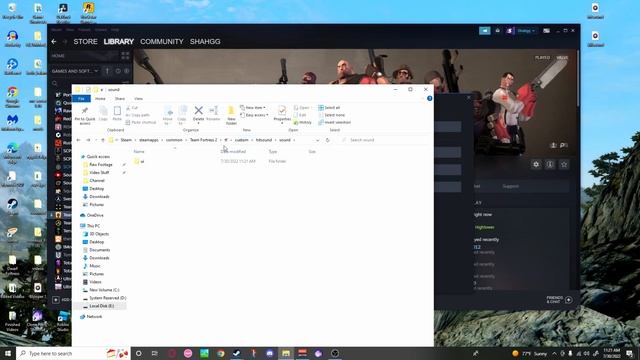Screen dimensions: 640x360
Task: Click custom in the address path
Action: click(241, 140)
